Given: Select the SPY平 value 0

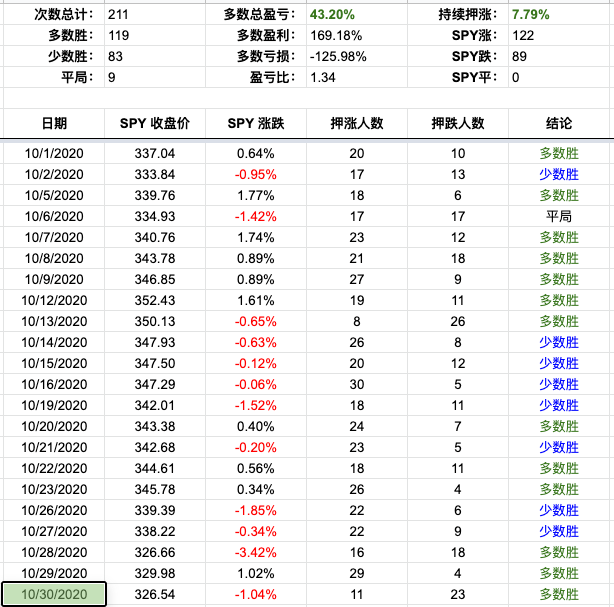Looking at the screenshot, I should pos(515,78).
